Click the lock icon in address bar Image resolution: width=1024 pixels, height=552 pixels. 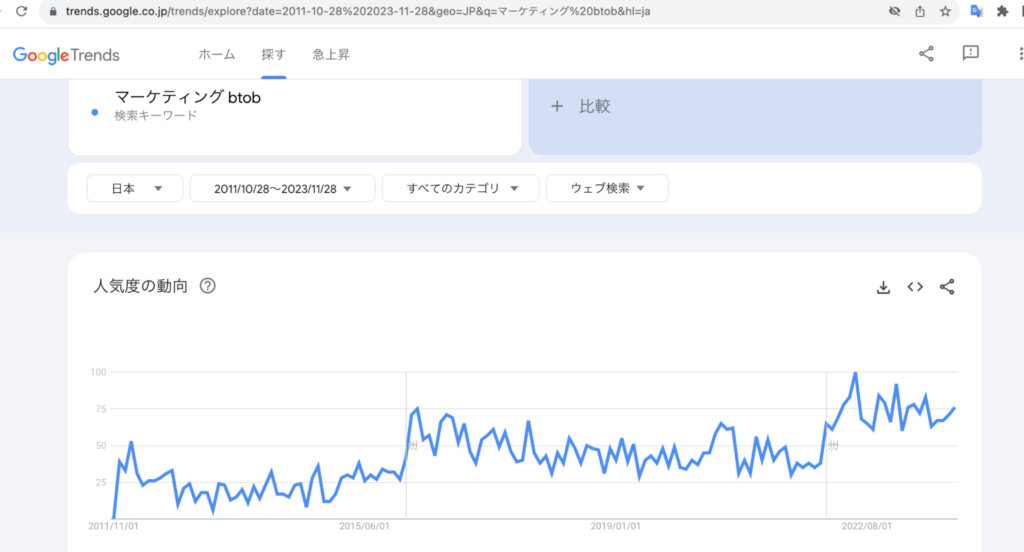tap(53, 11)
